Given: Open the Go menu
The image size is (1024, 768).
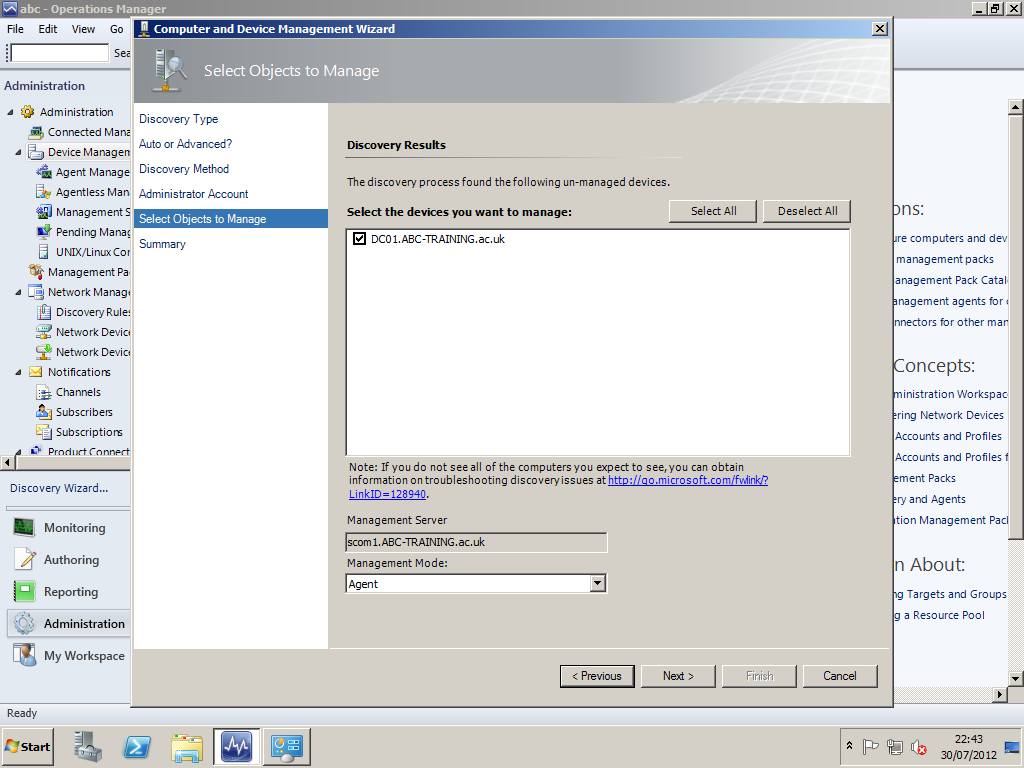Looking at the screenshot, I should pyautogui.click(x=116, y=29).
